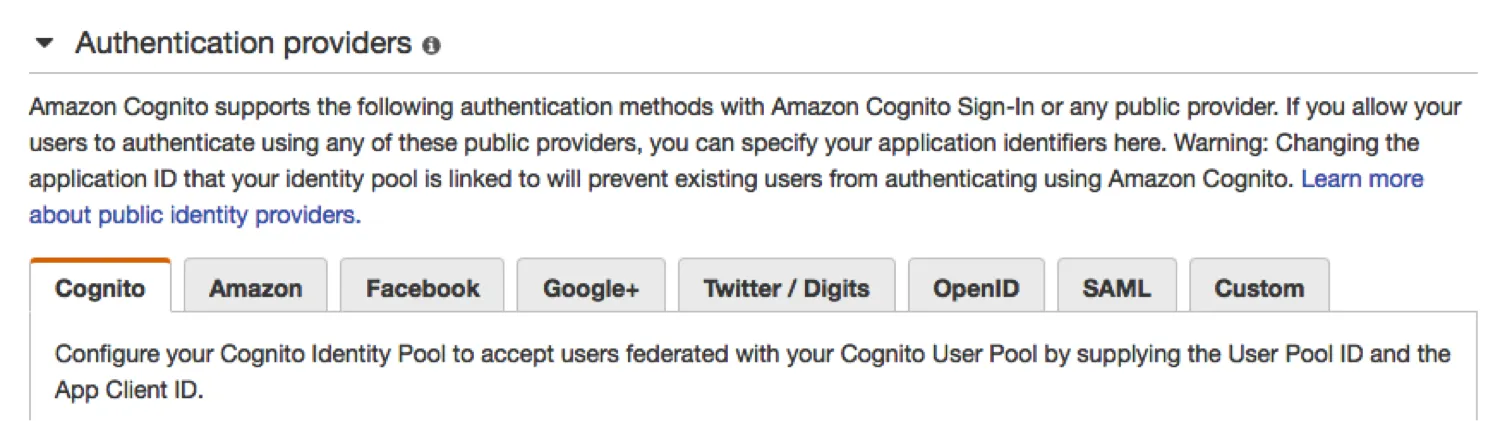
Task: Open the Custom provider tab
Action: coord(1259,288)
